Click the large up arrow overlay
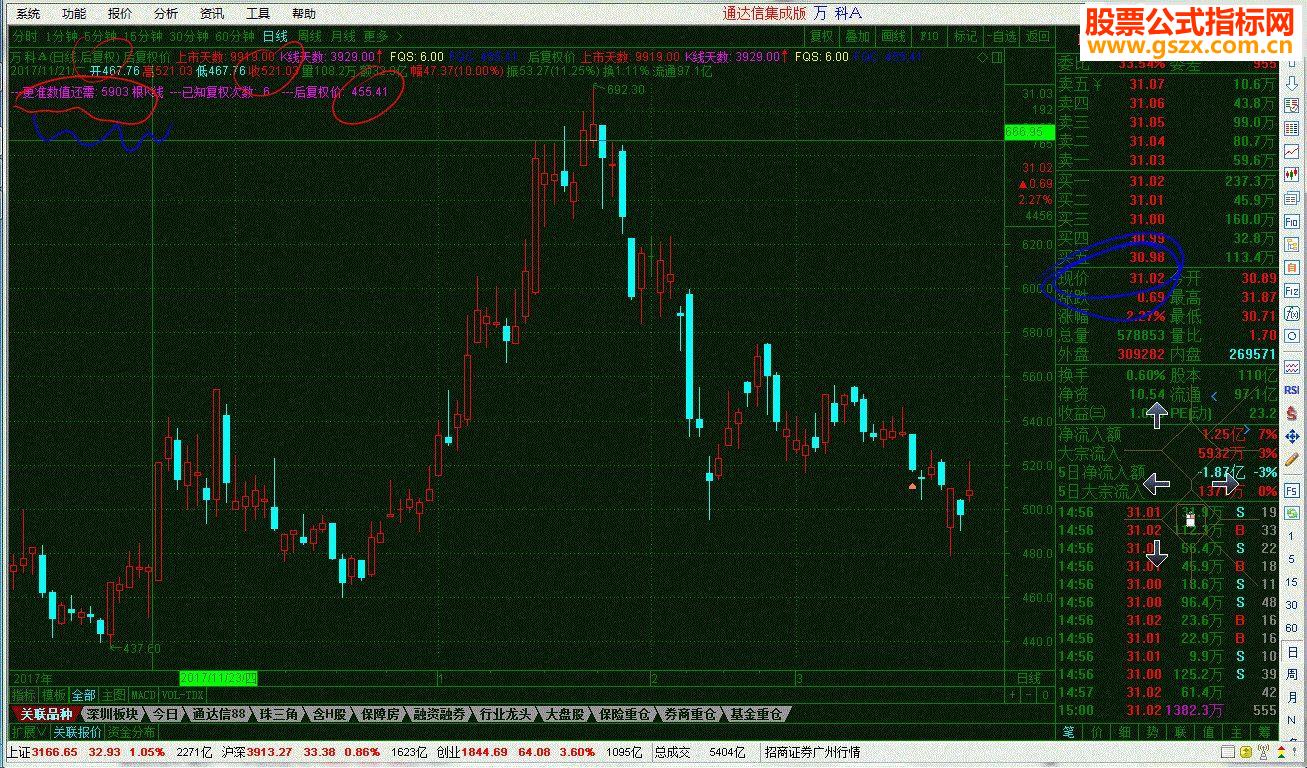Screen dimensions: 1307x768 (x=1157, y=414)
